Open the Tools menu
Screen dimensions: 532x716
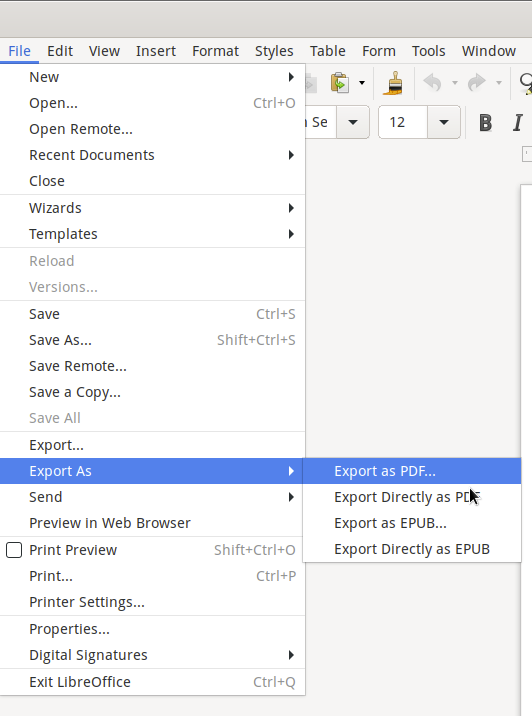click(x=428, y=51)
